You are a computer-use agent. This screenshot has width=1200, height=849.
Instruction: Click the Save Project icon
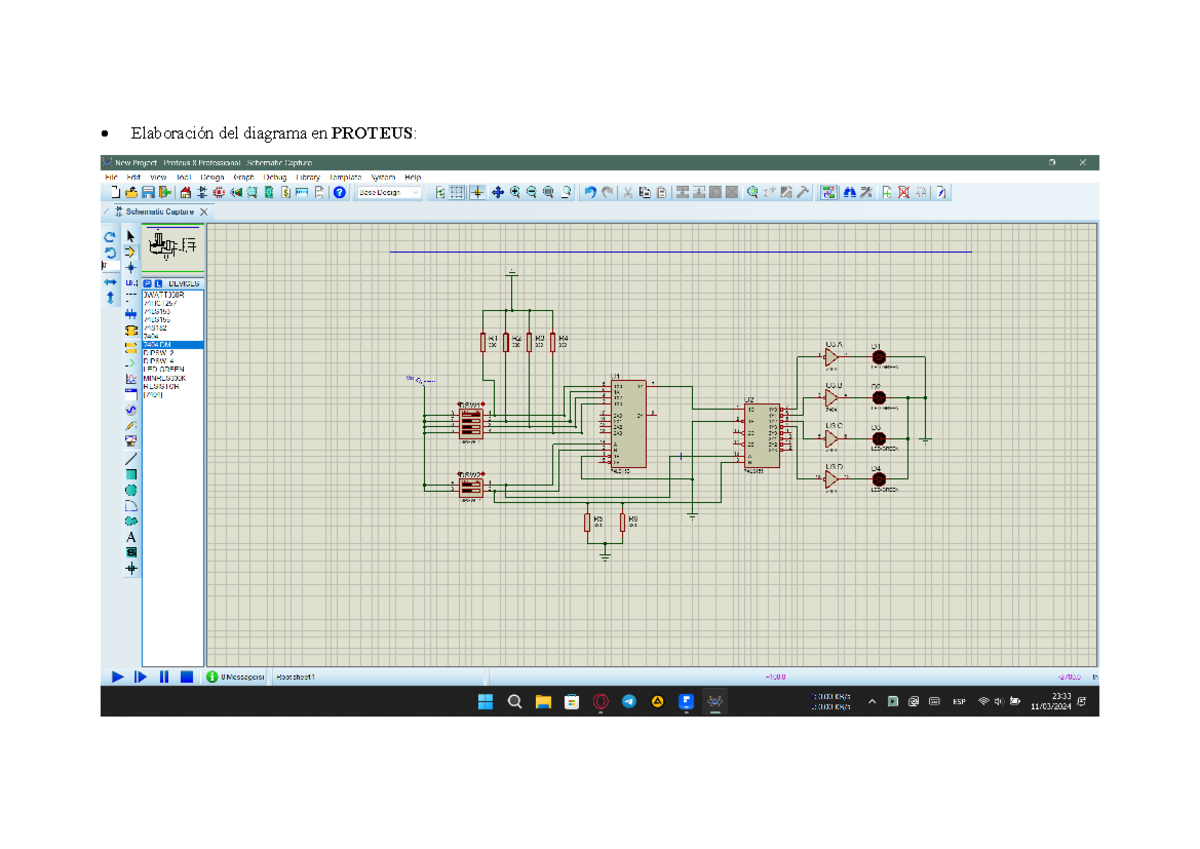[148, 193]
